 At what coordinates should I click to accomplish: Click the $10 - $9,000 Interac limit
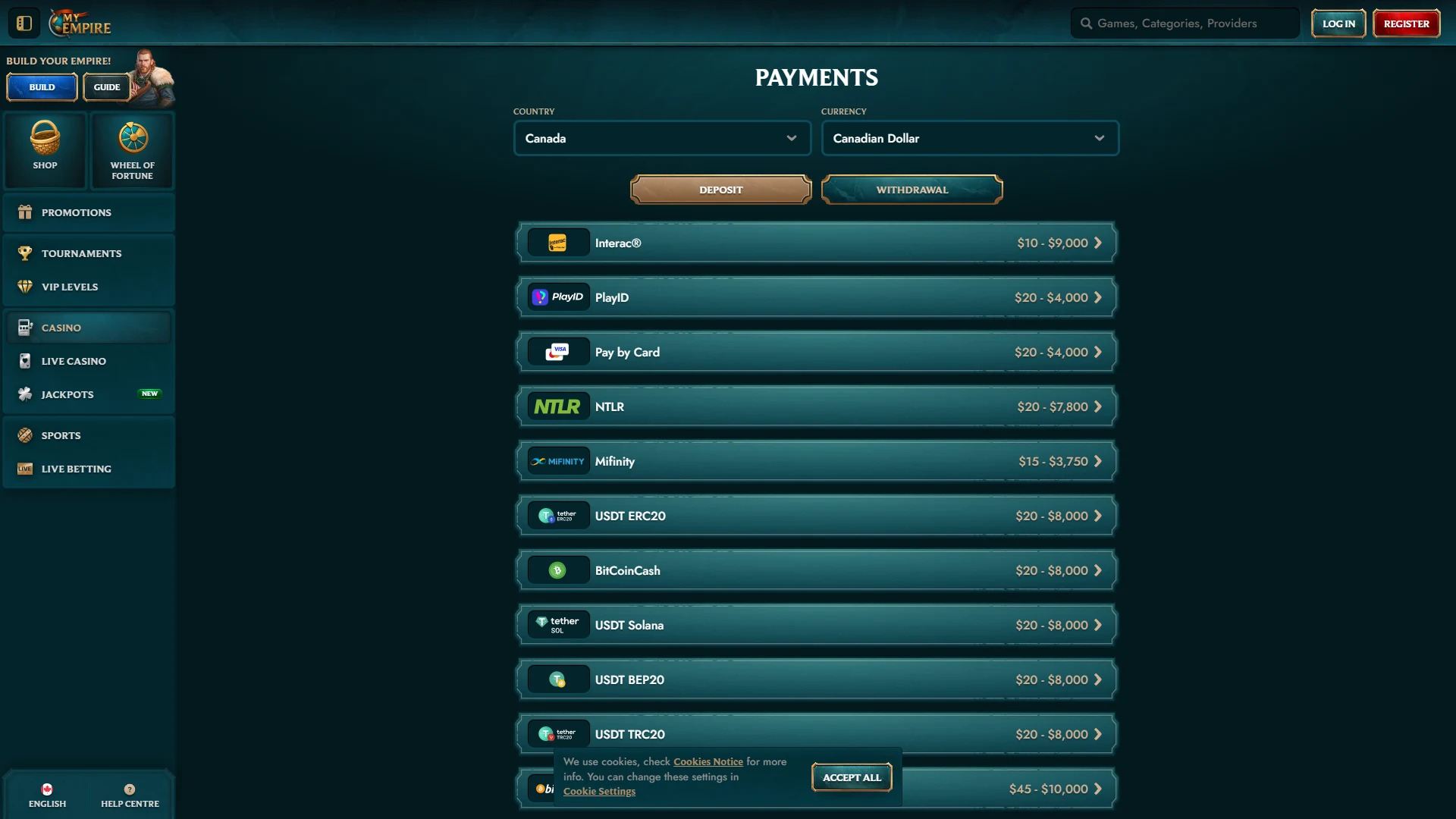(x=1053, y=243)
